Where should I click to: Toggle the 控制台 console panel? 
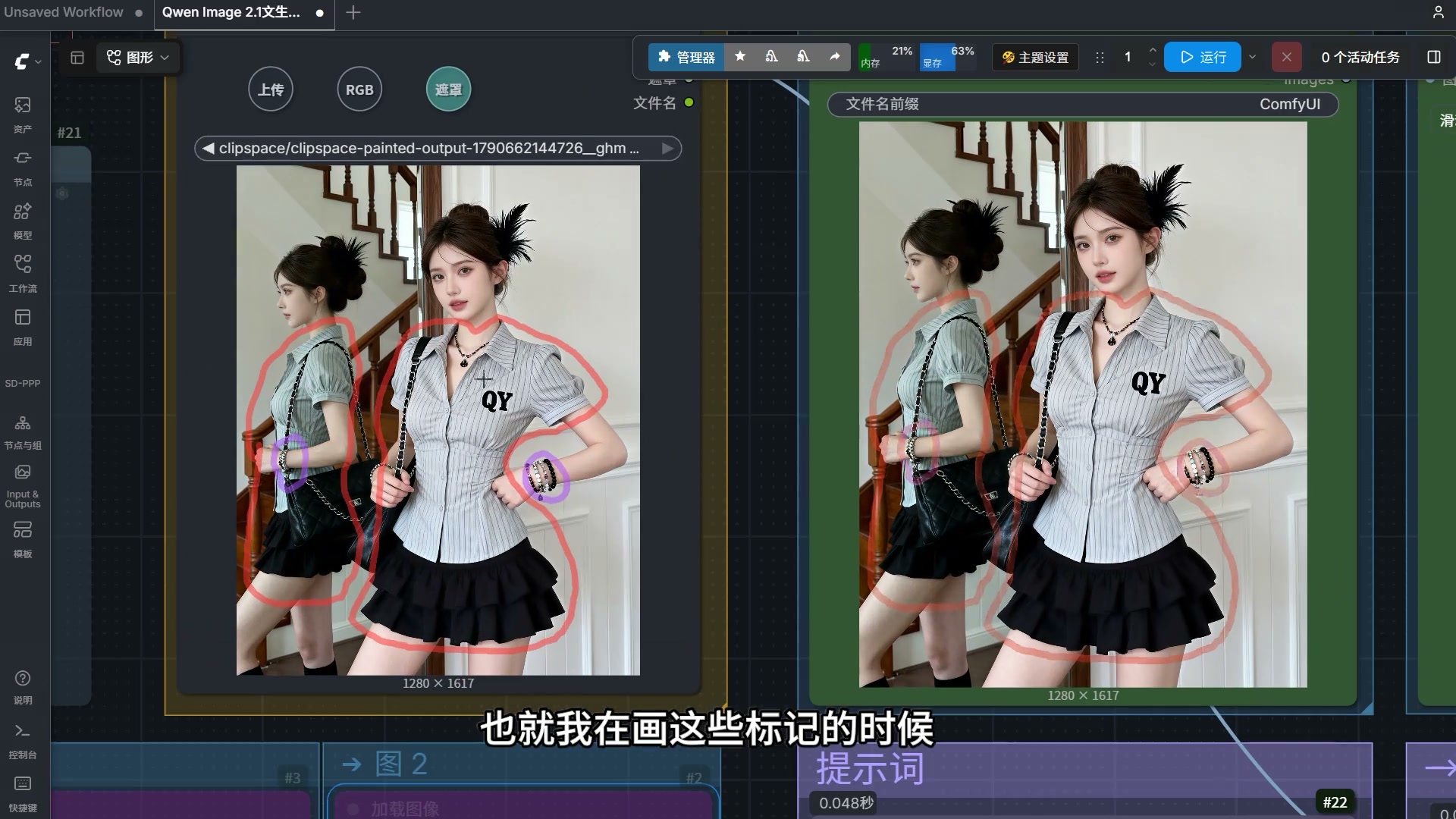pos(23,740)
